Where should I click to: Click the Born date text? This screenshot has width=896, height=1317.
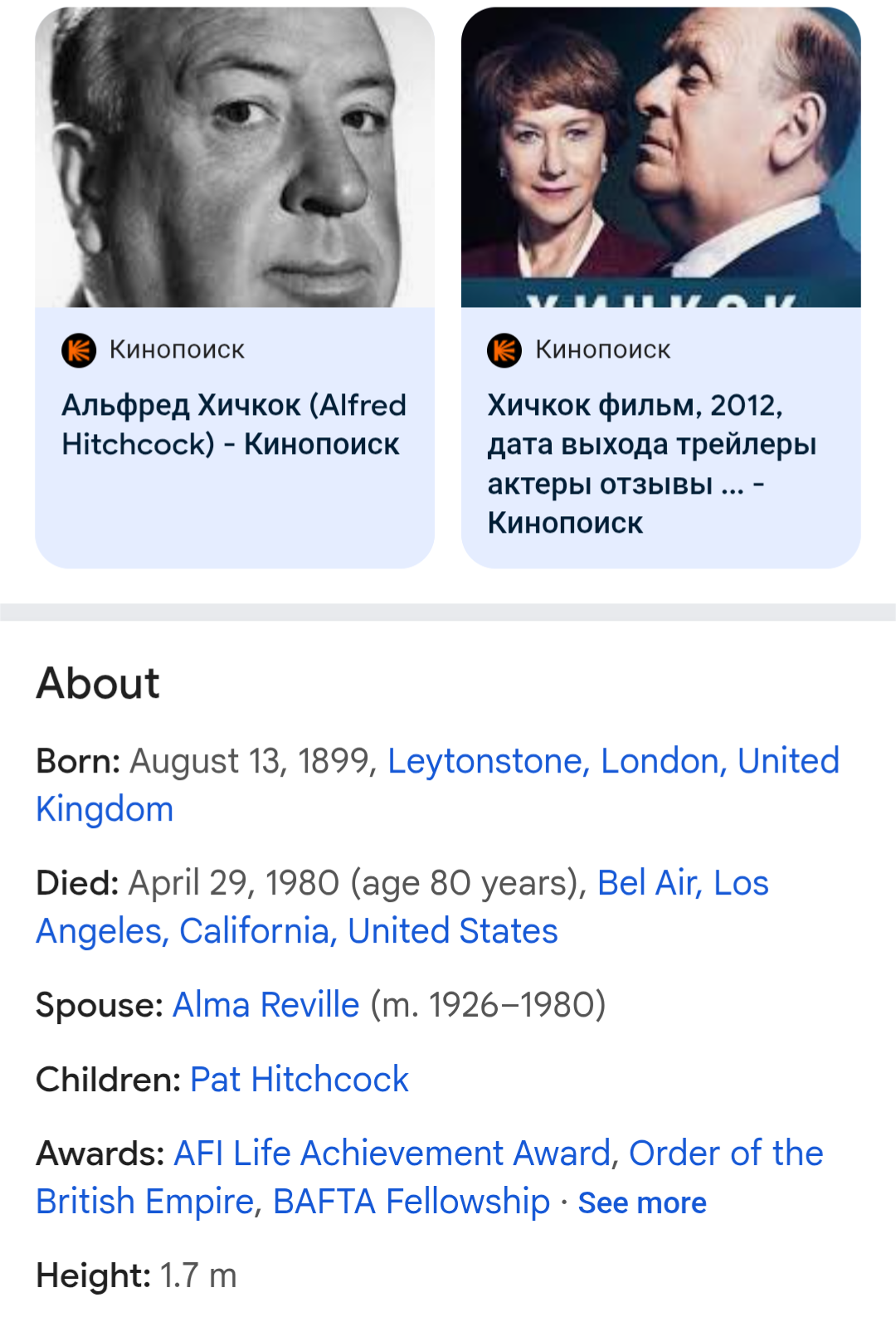(253, 761)
